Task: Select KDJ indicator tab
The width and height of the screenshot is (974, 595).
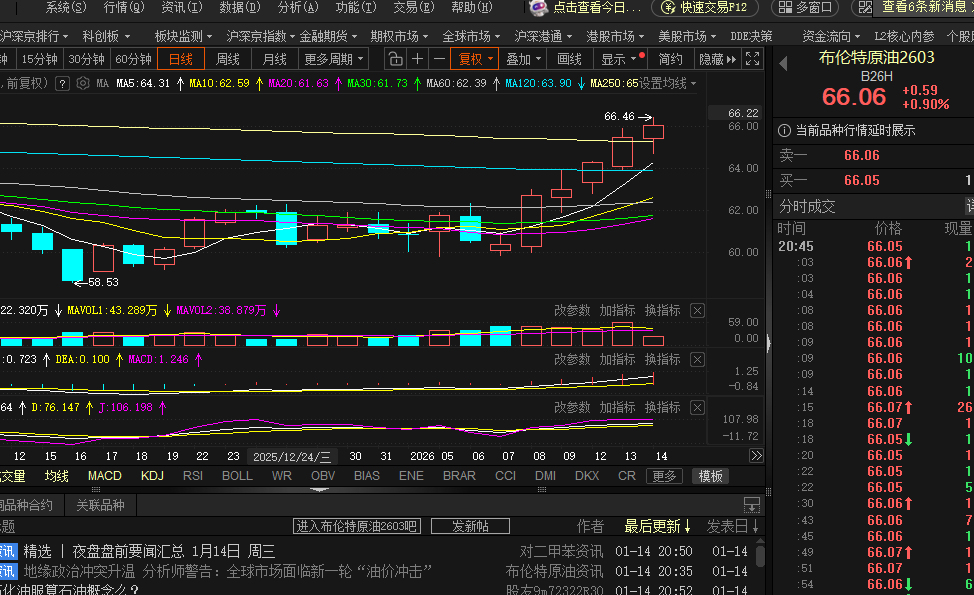Action: point(152,476)
